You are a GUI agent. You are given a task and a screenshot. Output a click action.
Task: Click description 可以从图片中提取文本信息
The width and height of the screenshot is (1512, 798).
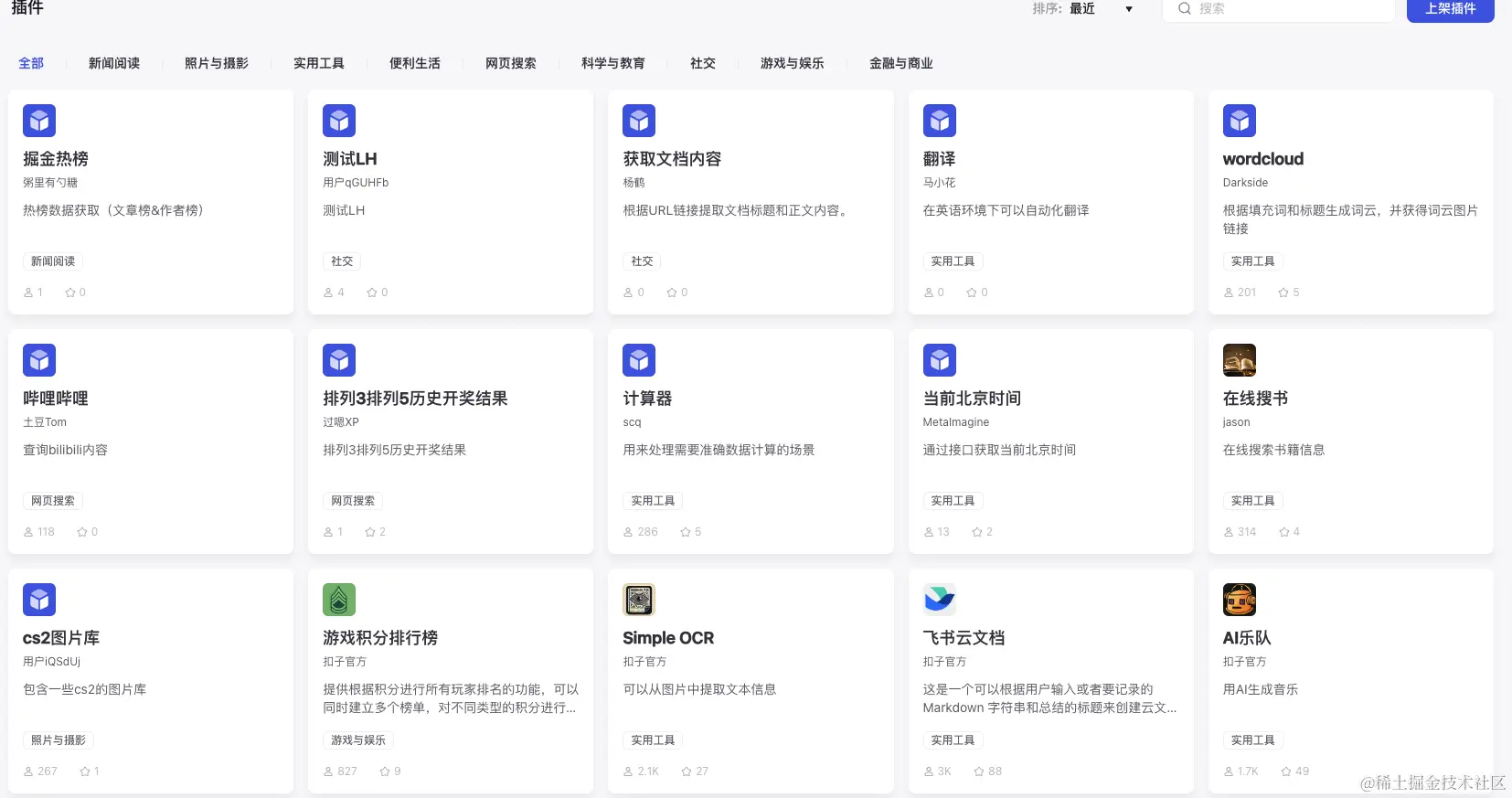pyautogui.click(x=699, y=689)
